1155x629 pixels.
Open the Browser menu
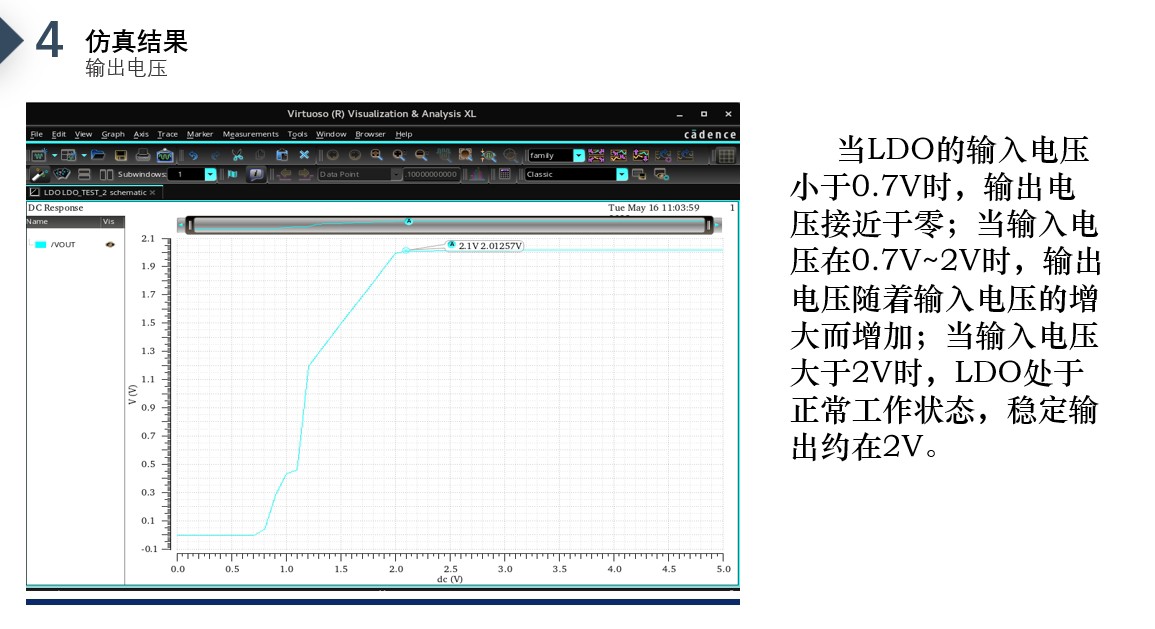pyautogui.click(x=370, y=134)
